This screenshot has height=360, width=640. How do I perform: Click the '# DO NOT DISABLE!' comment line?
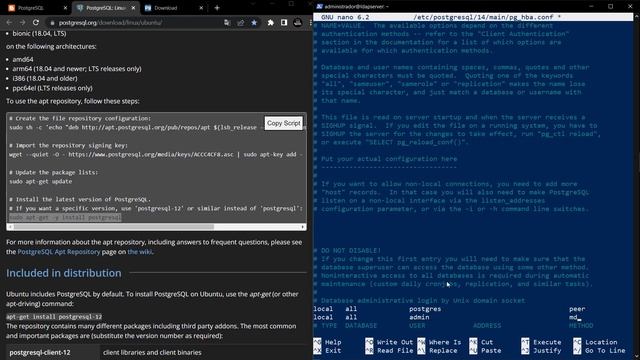(347, 251)
